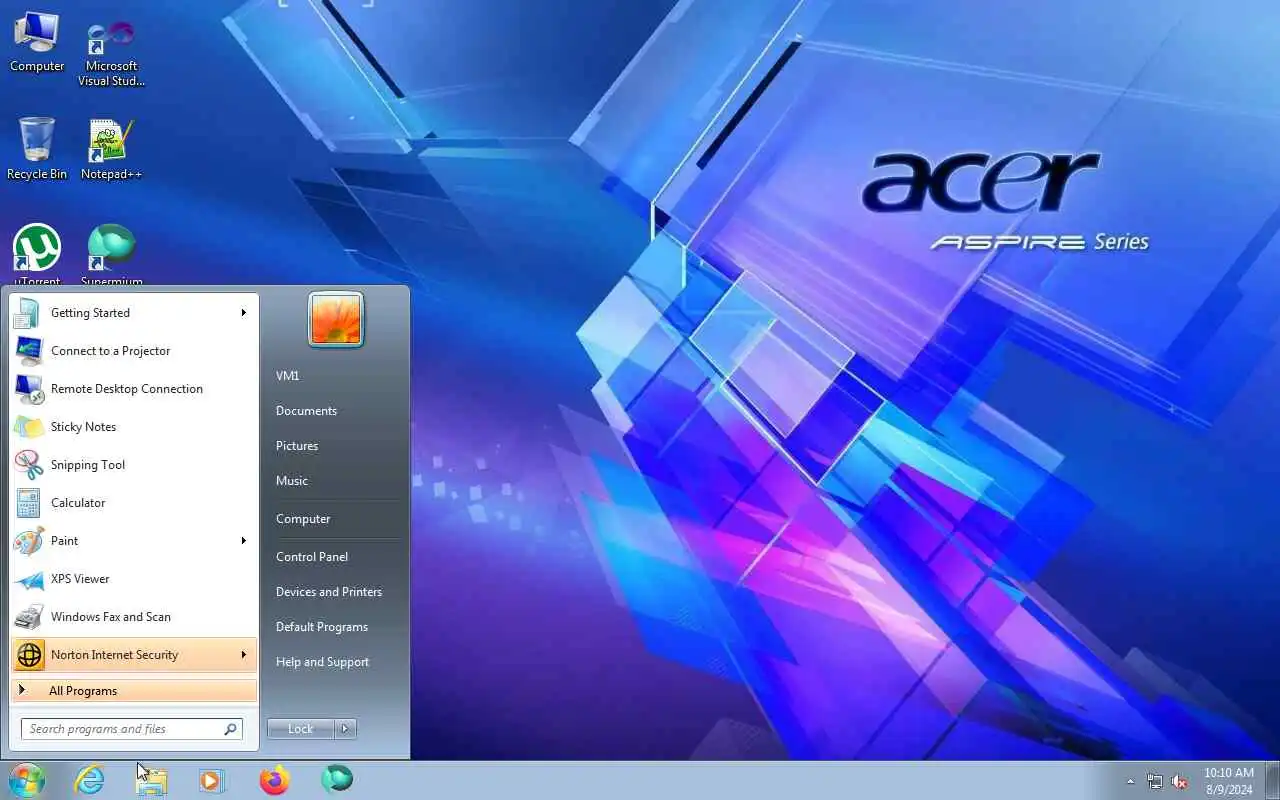The height and width of the screenshot is (800, 1280).
Task: Expand Norton Internet Security submenu arrow
Action: tap(243, 655)
